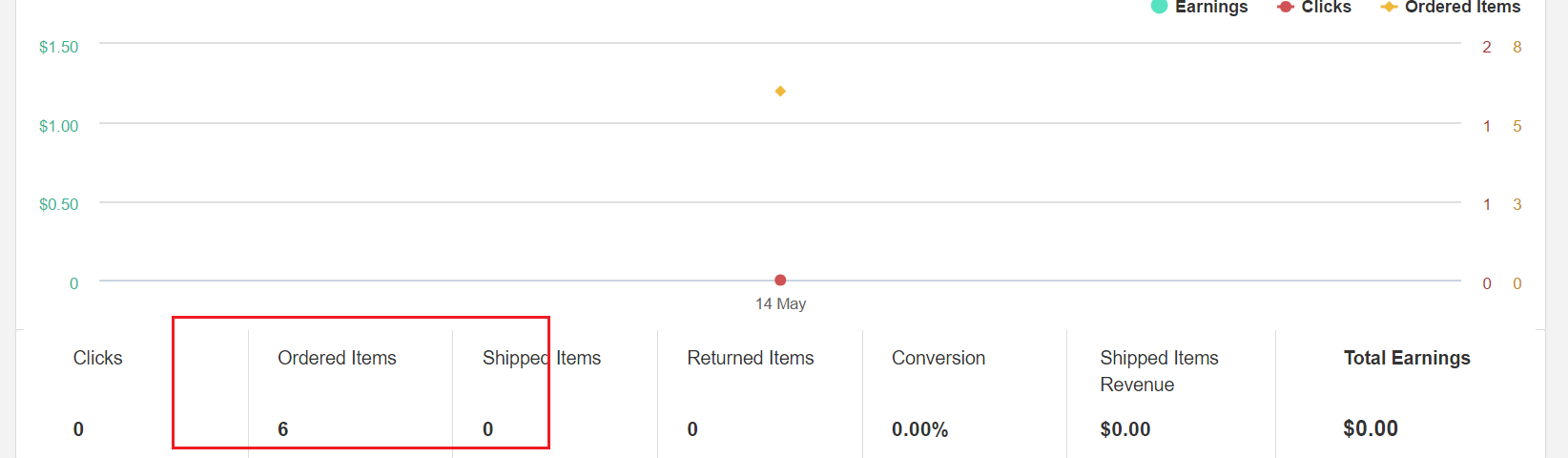Click the yellow Ordered Items legend diamond

(x=1389, y=7)
